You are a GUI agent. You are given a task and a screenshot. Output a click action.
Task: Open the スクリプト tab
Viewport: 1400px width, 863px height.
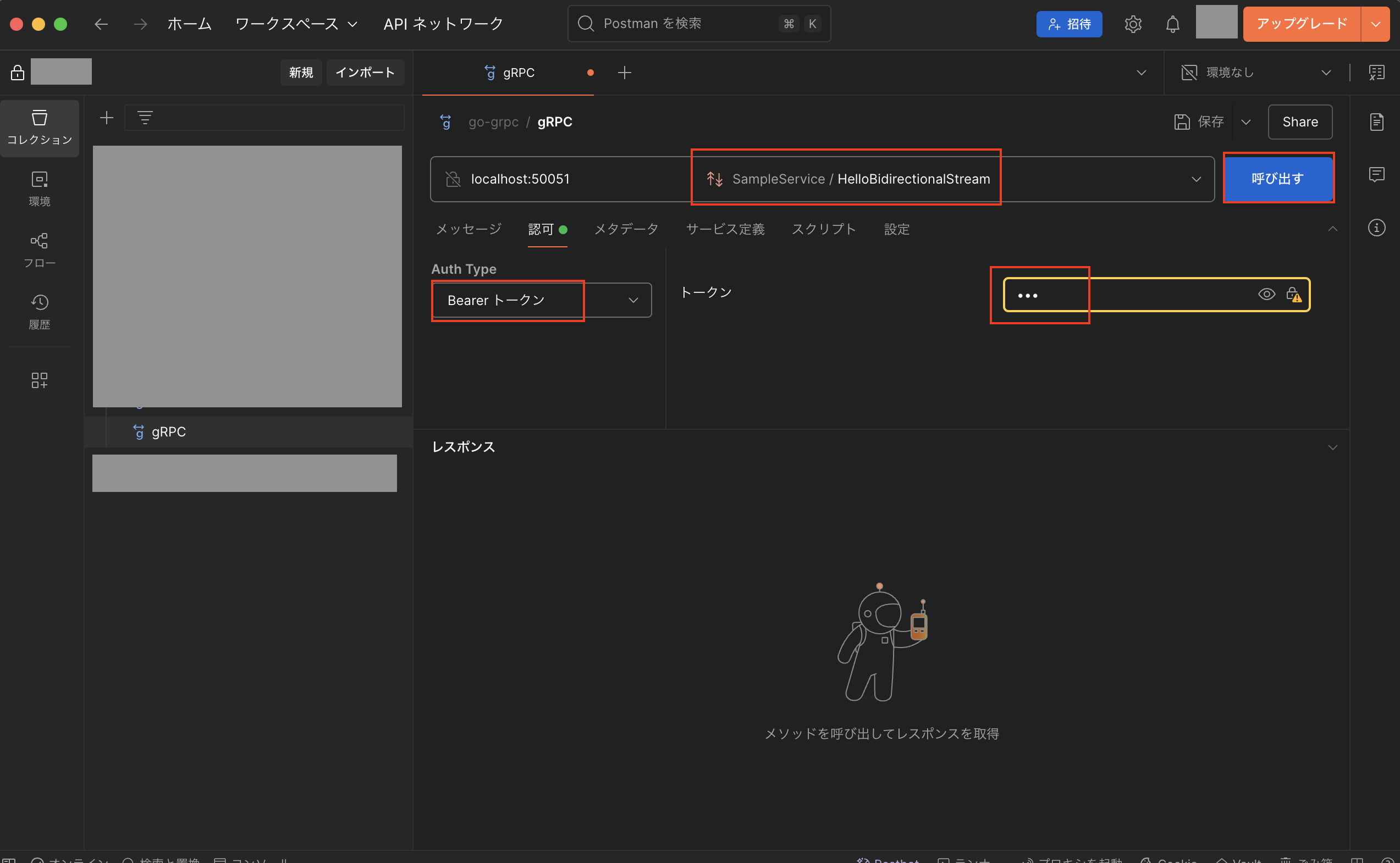[x=823, y=229]
